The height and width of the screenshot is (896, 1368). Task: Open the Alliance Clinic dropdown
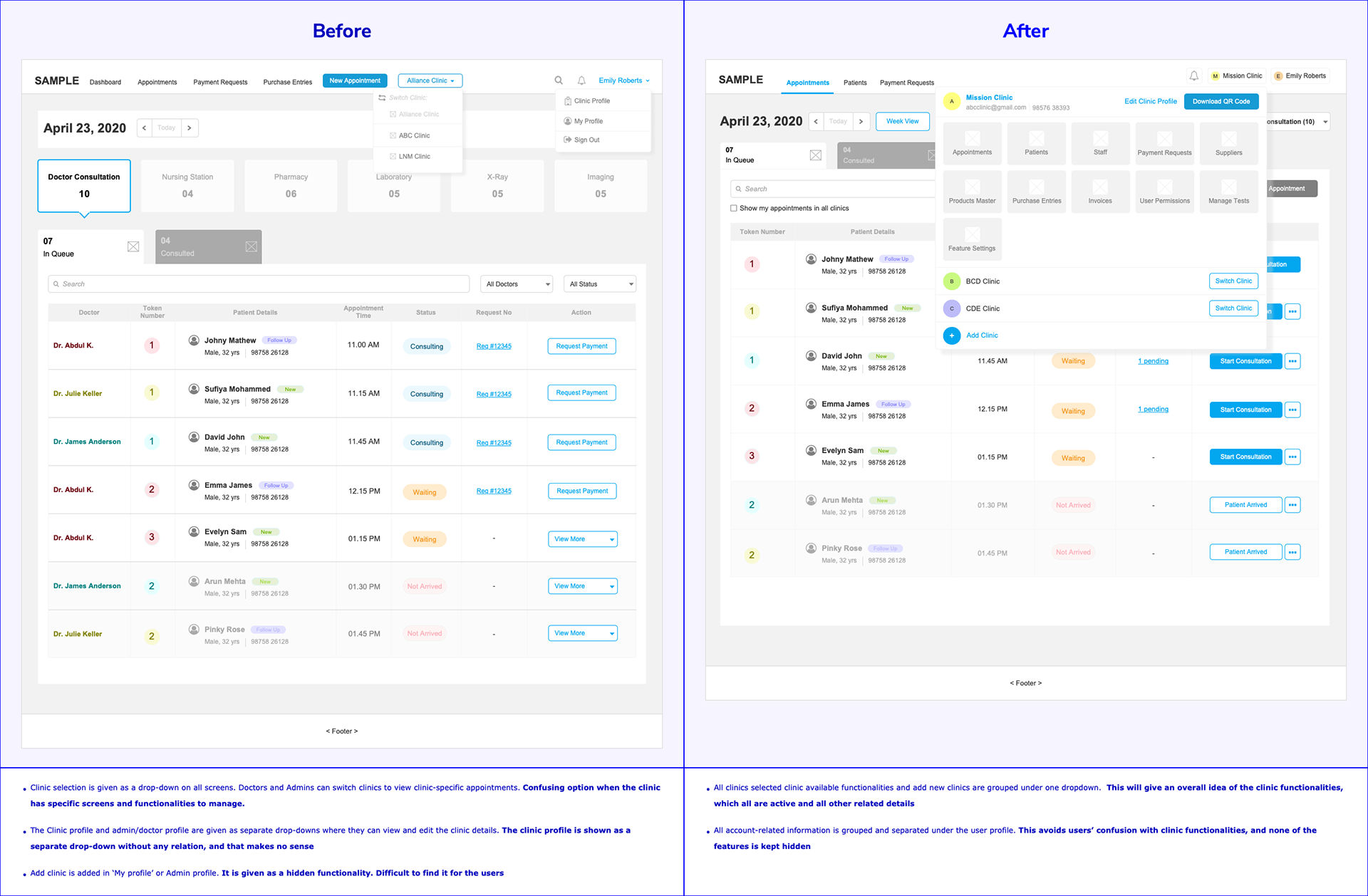coord(430,80)
